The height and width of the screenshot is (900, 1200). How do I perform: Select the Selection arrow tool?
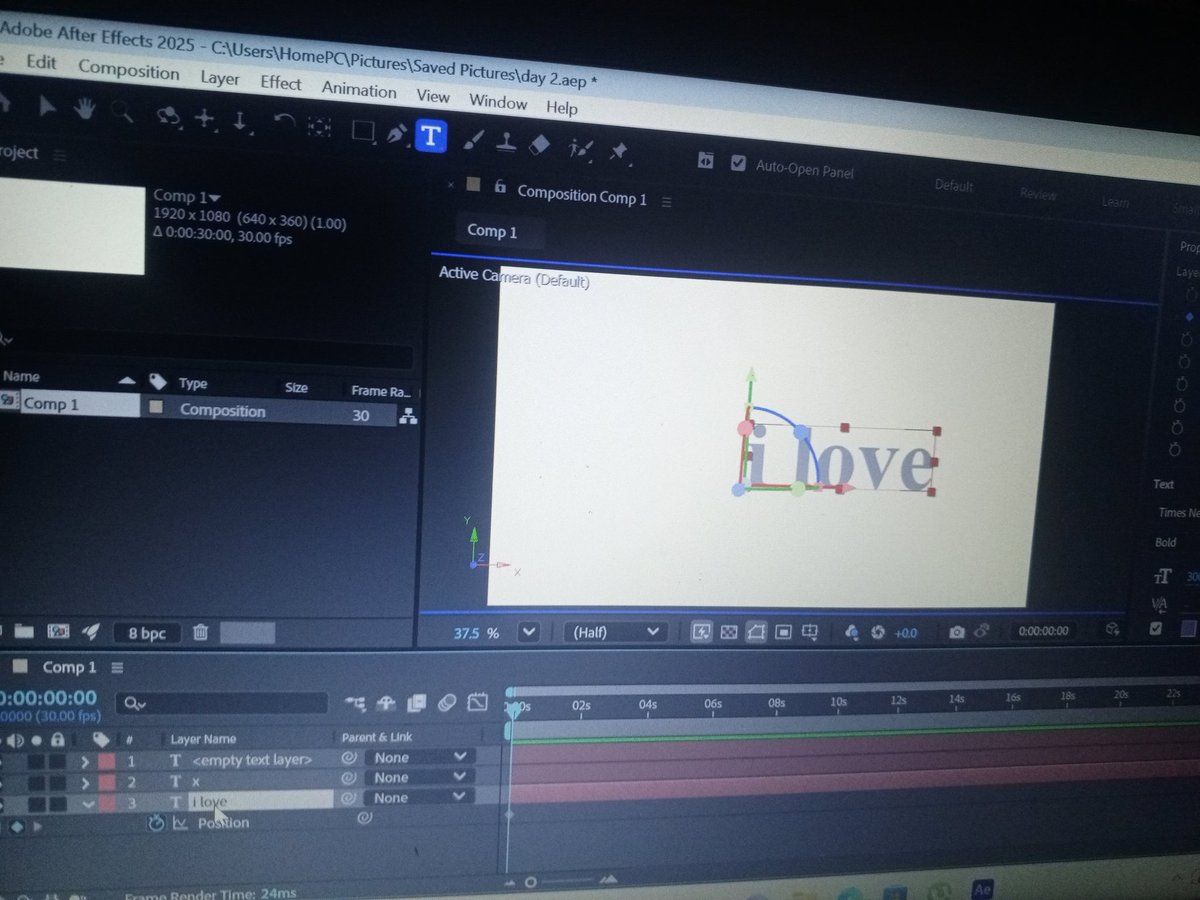point(47,106)
